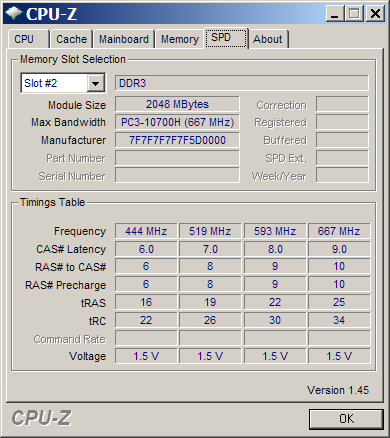Click the tRAS value 16
Viewport: 390px width, 438px height.
pos(146,302)
